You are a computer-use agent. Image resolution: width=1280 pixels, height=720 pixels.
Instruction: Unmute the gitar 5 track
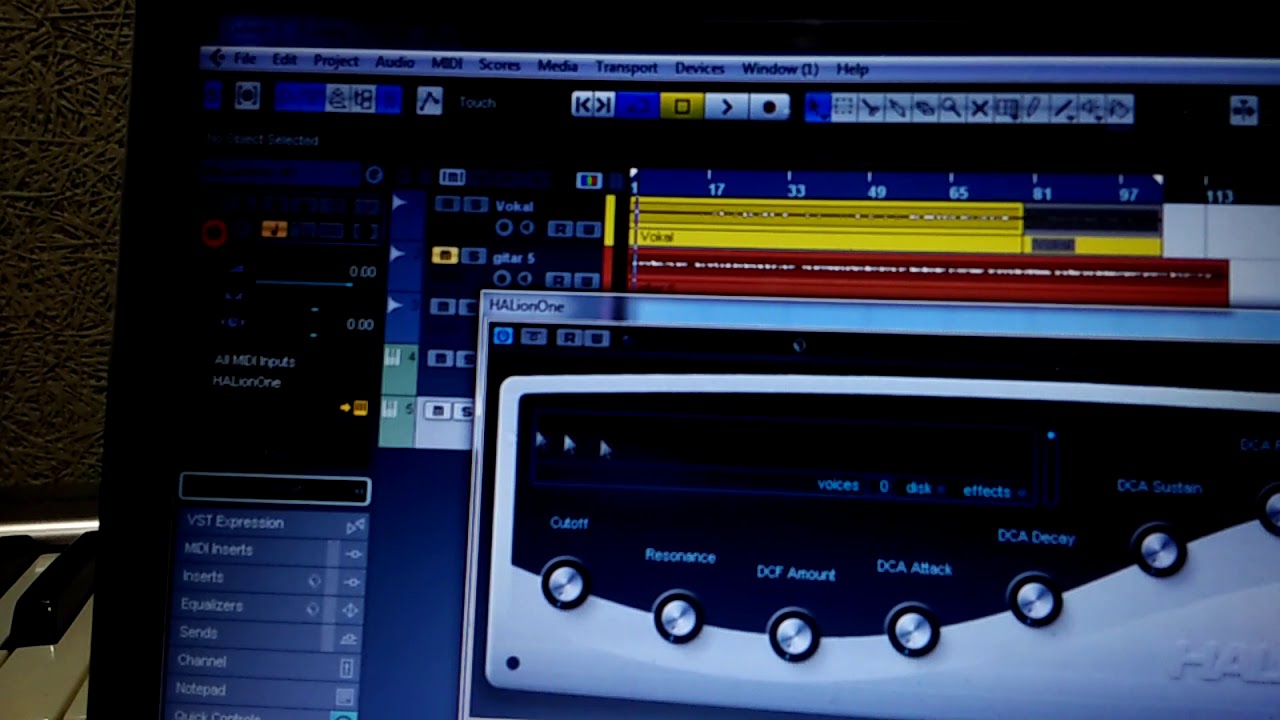(445, 256)
